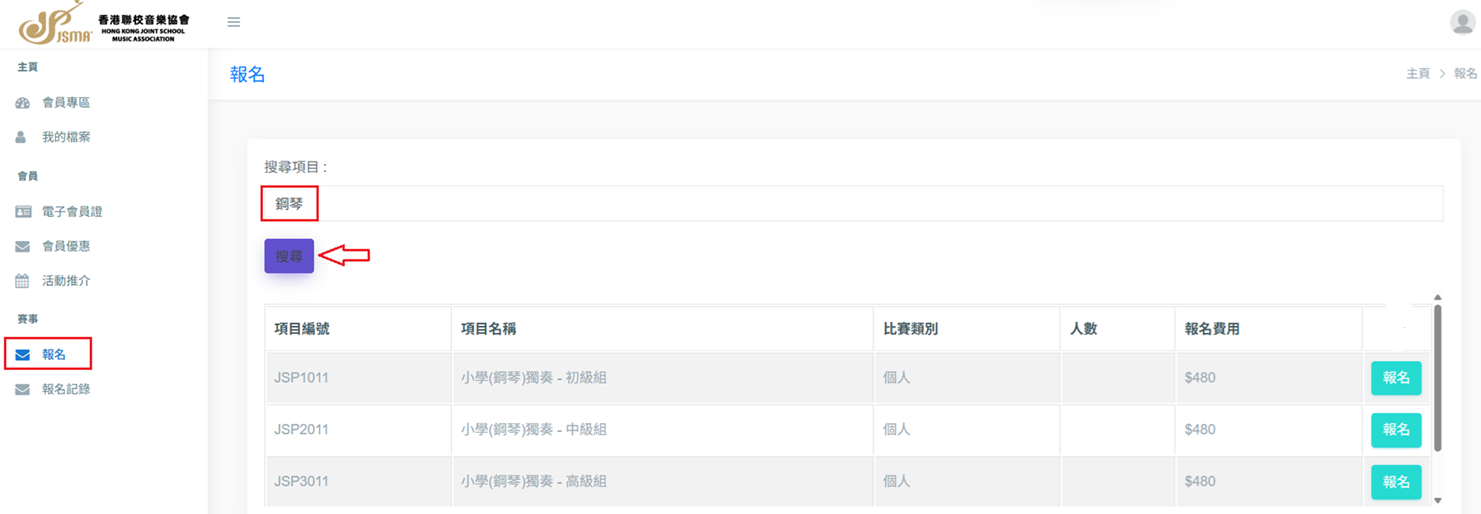Viewport: 1481px width, 514px height.
Task: Click the JSMA logo at top left
Action: pos(105,25)
